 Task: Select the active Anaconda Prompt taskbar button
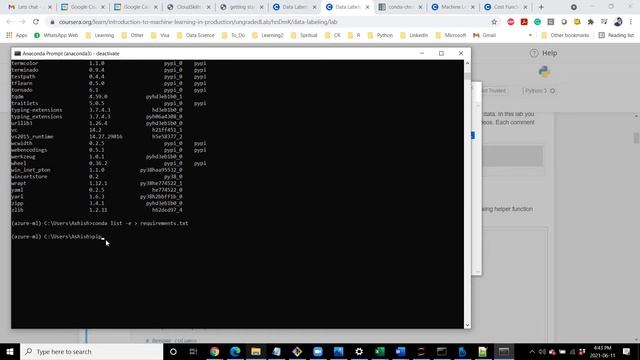504,351
